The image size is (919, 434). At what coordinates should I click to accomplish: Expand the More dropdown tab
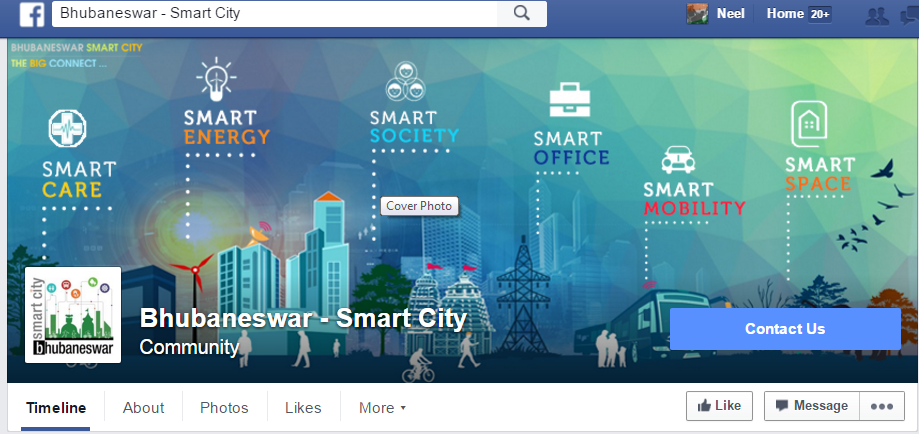coord(382,408)
